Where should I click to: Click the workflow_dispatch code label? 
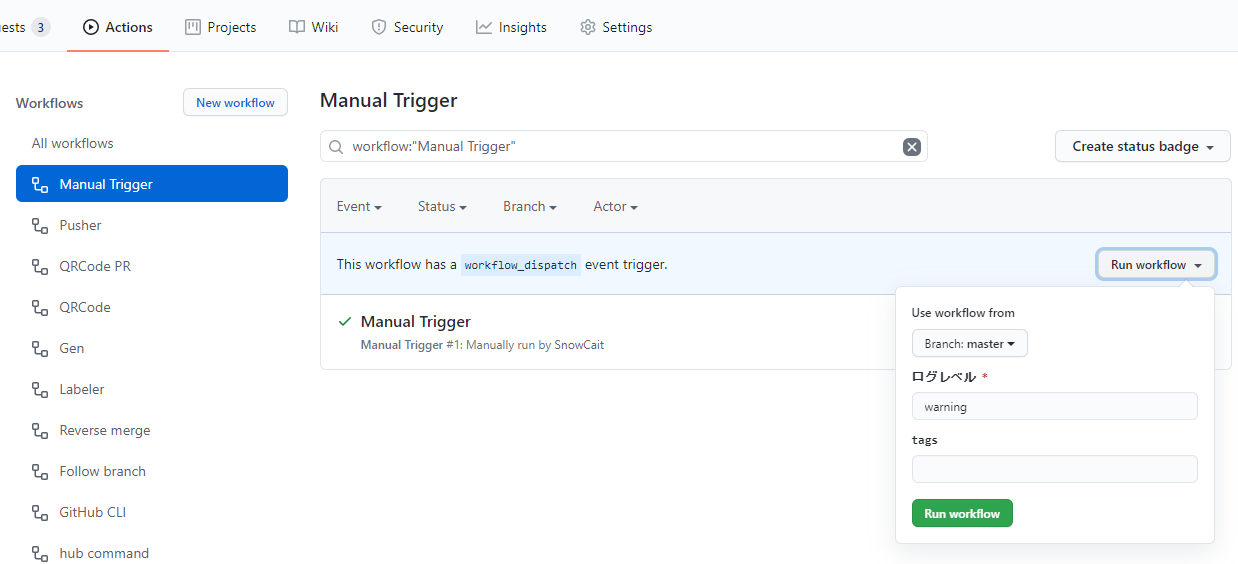click(520, 265)
